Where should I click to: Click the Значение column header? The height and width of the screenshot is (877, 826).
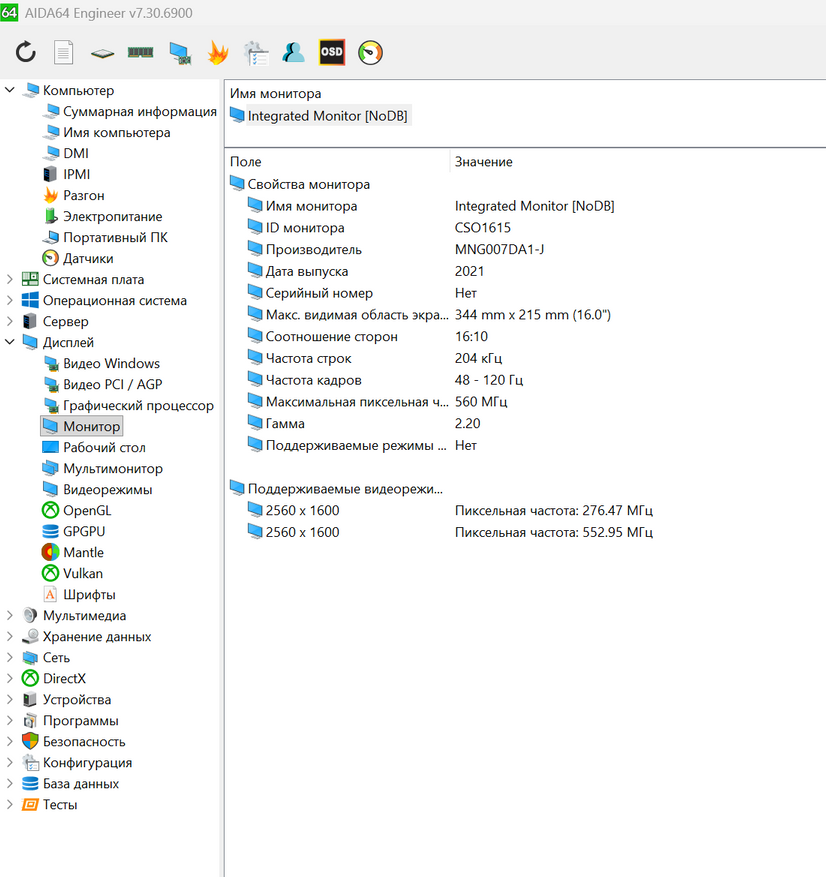pos(484,162)
